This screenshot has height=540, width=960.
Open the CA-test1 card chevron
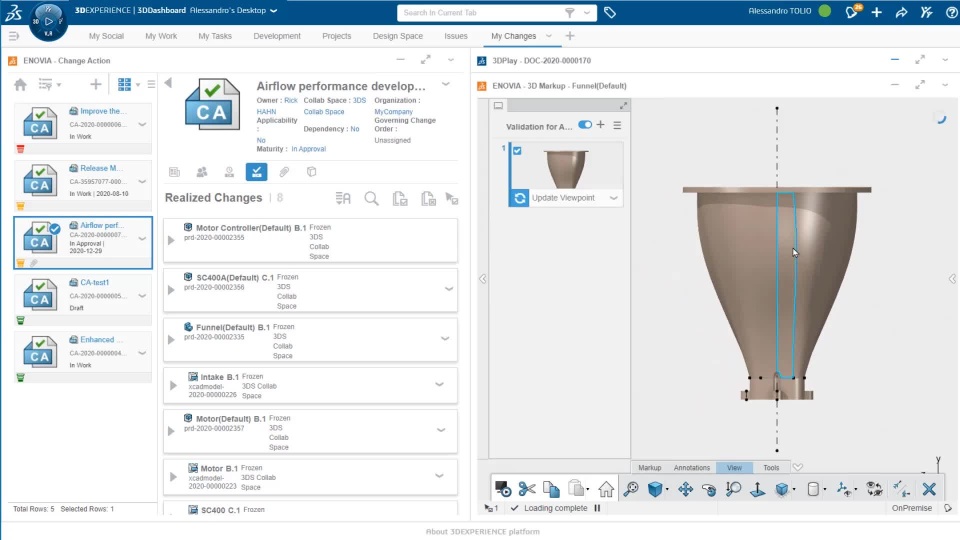[x=142, y=296]
